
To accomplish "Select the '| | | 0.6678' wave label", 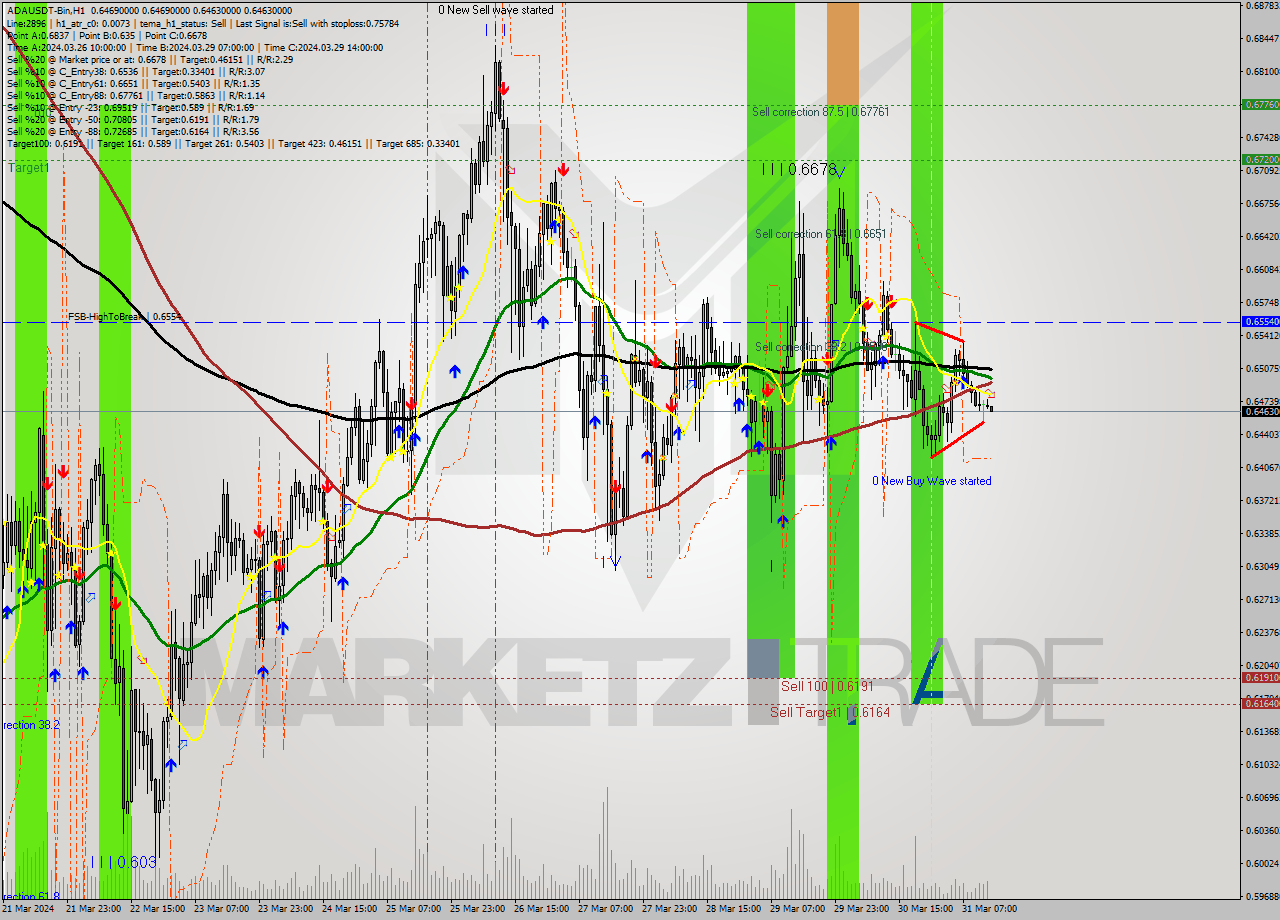I will (798, 170).
